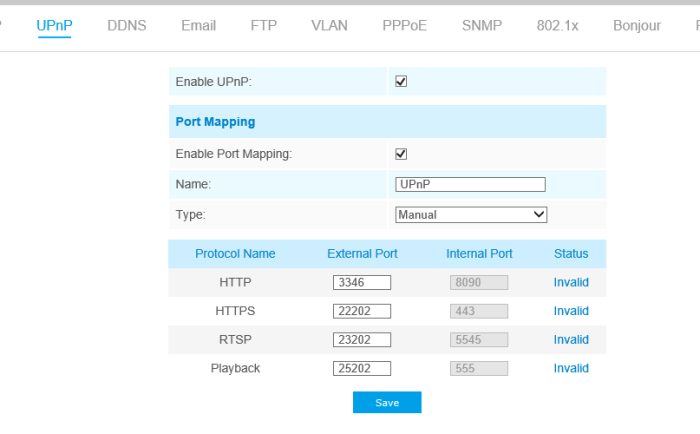Image resolution: width=700 pixels, height=434 pixels.
Task: Click the HTTP protocol name cell
Action: tap(235, 282)
